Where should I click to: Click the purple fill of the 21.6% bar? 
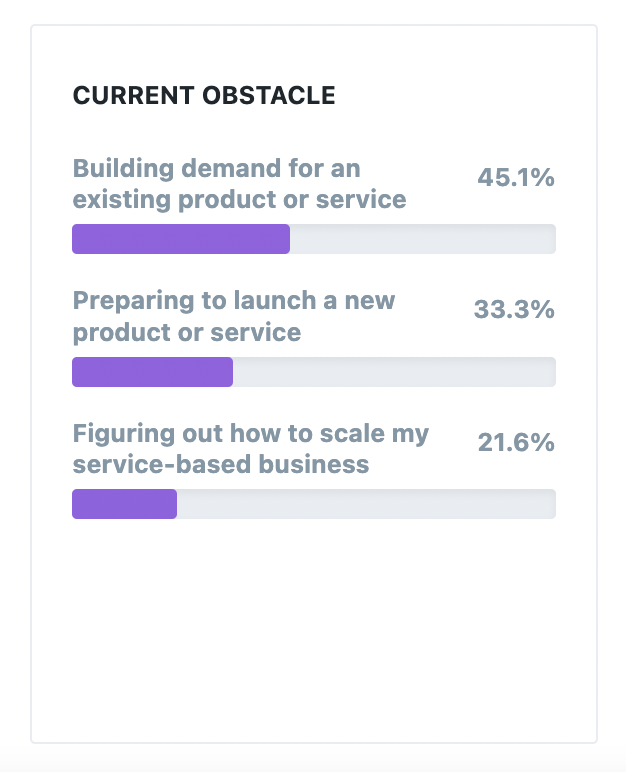click(x=125, y=504)
